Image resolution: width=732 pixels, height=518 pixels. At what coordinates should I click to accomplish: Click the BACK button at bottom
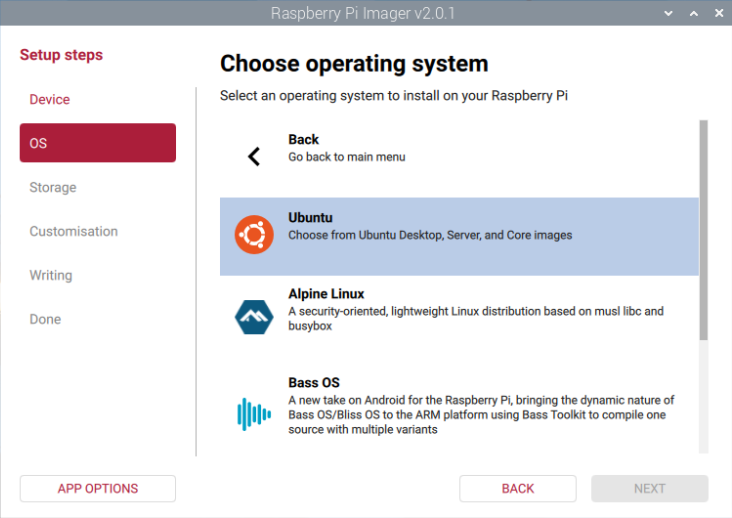(x=518, y=489)
